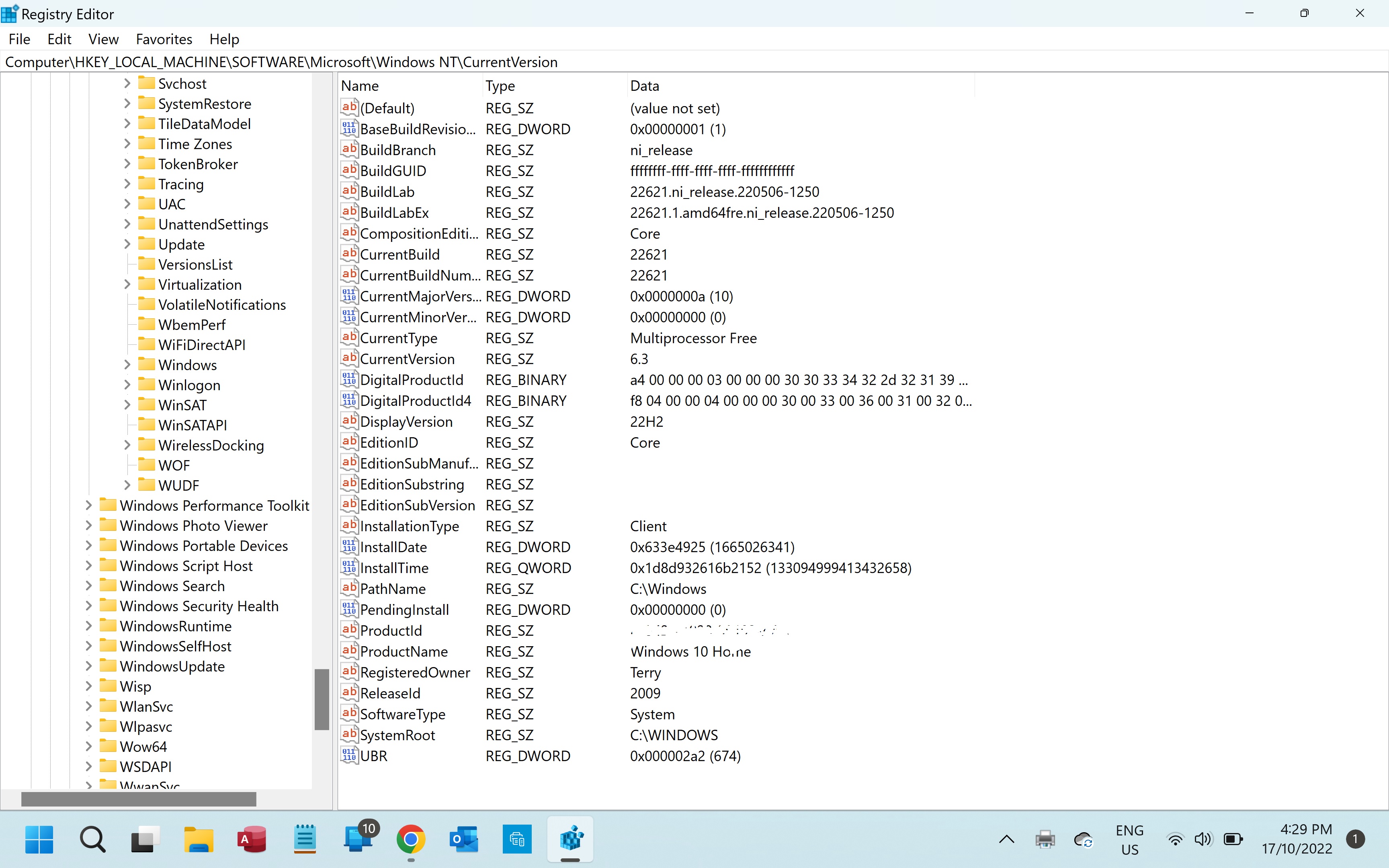
Task: Click the battery tray icon
Action: pyautogui.click(x=1233, y=840)
